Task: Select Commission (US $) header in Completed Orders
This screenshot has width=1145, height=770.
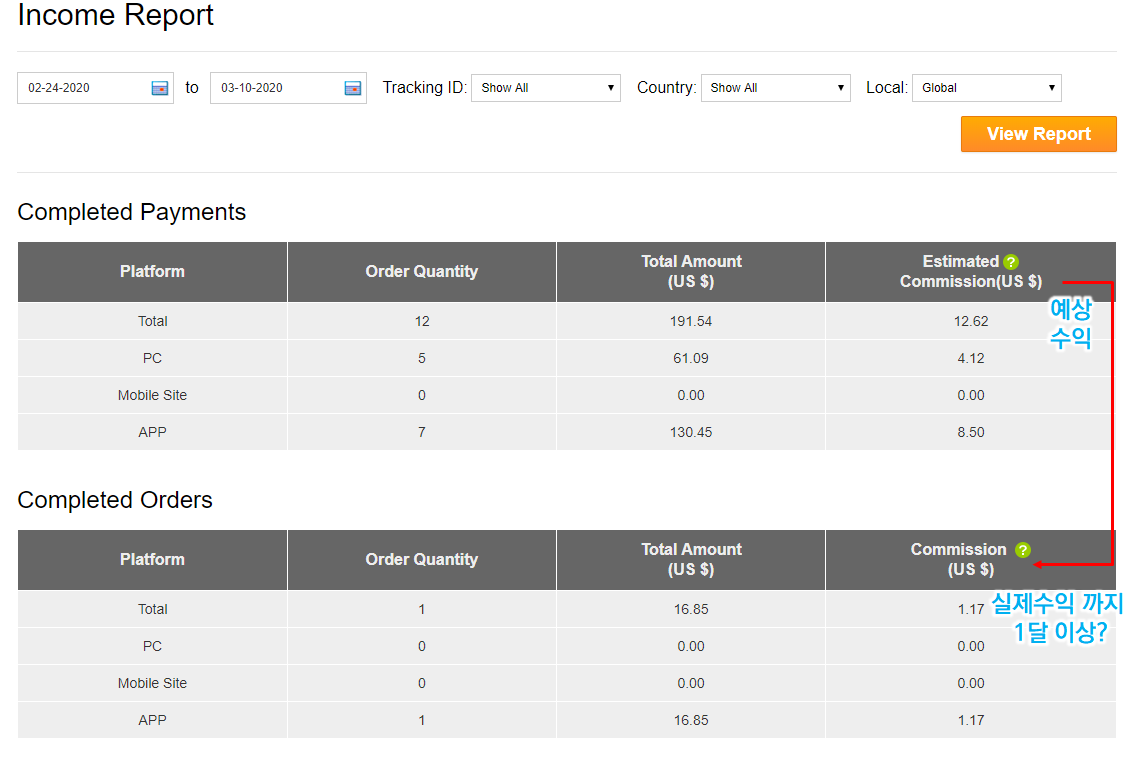Action: coord(970,560)
